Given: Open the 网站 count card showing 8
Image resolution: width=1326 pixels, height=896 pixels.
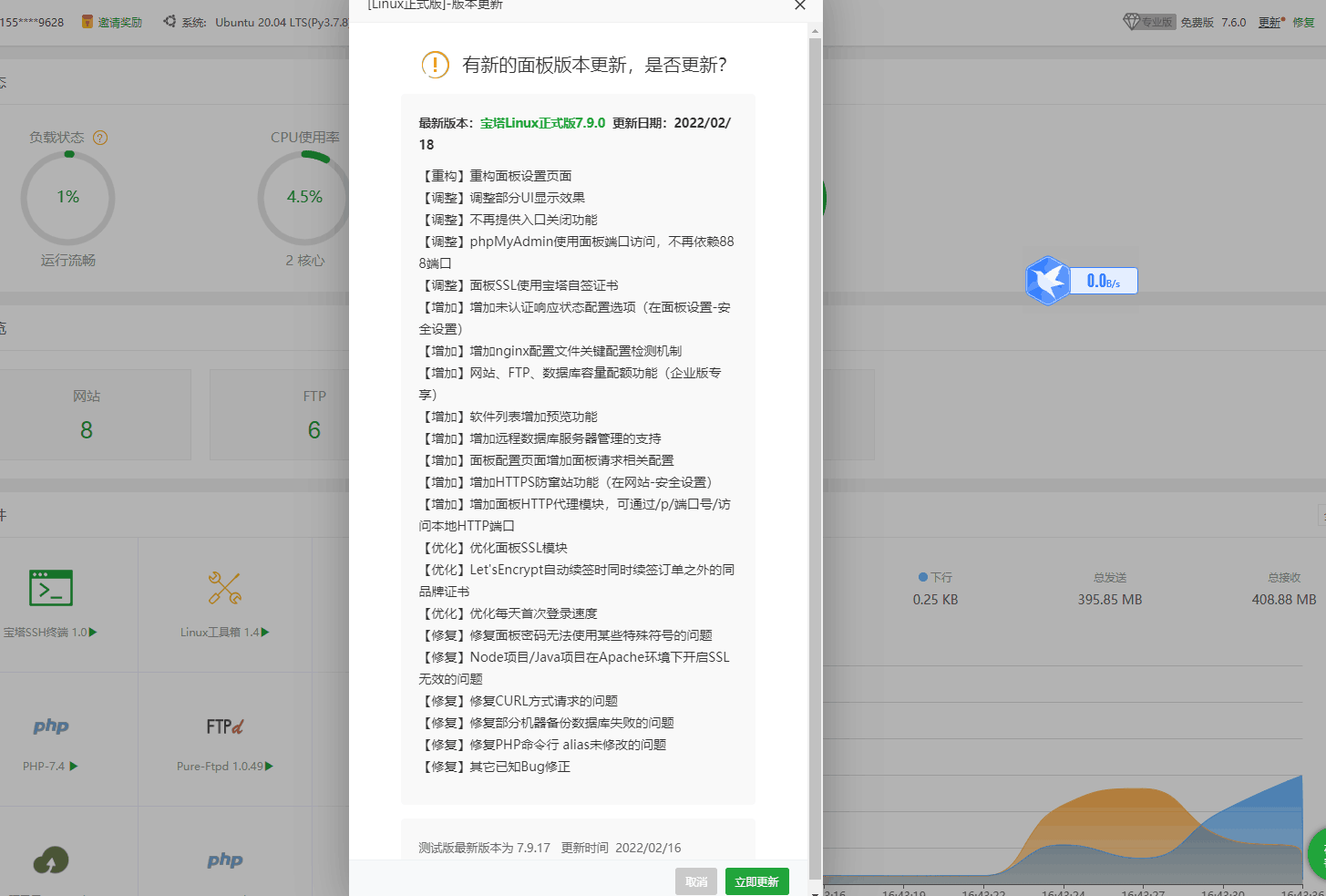Looking at the screenshot, I should [x=87, y=415].
